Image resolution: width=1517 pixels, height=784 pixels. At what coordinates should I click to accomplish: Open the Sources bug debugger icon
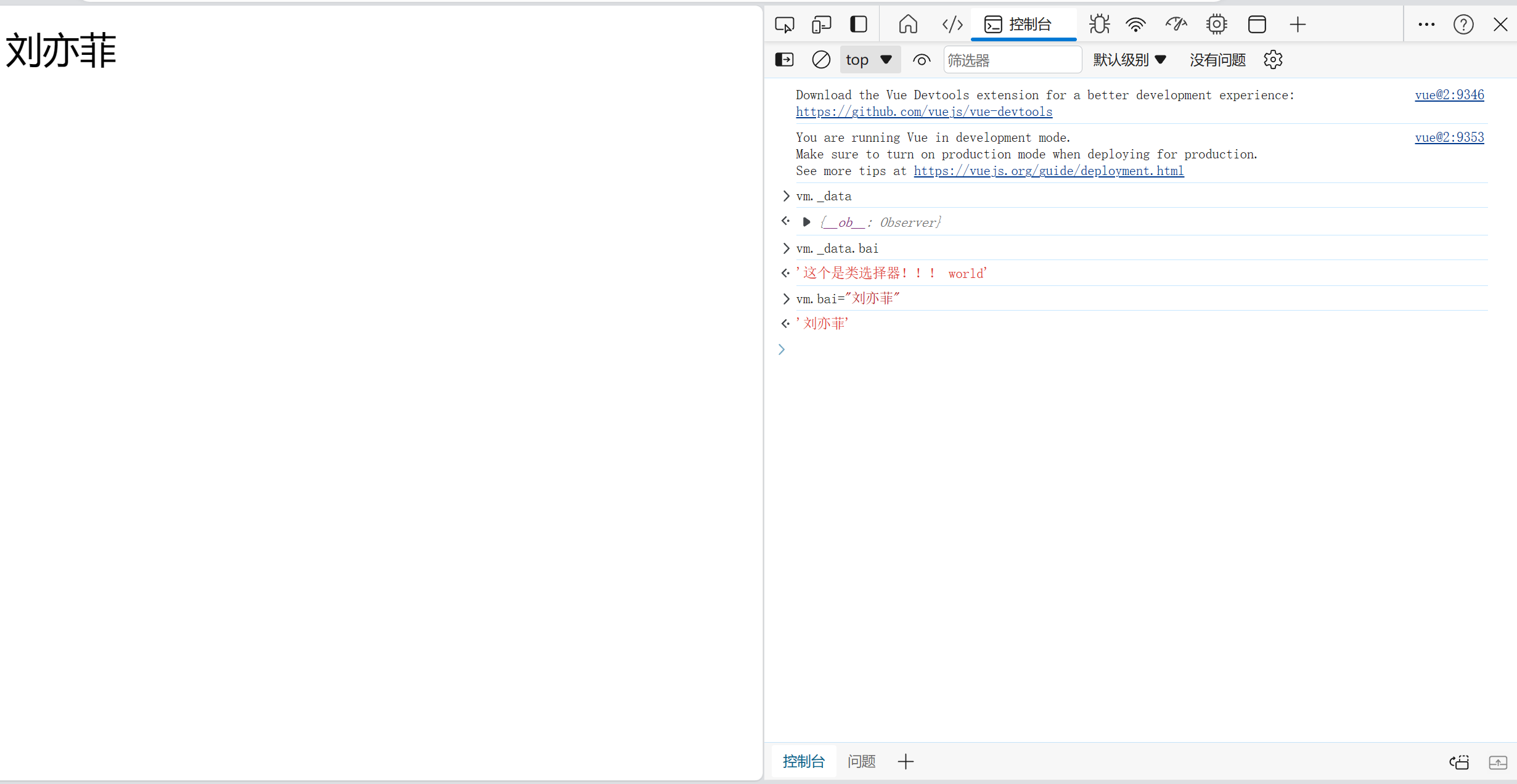click(x=1099, y=25)
